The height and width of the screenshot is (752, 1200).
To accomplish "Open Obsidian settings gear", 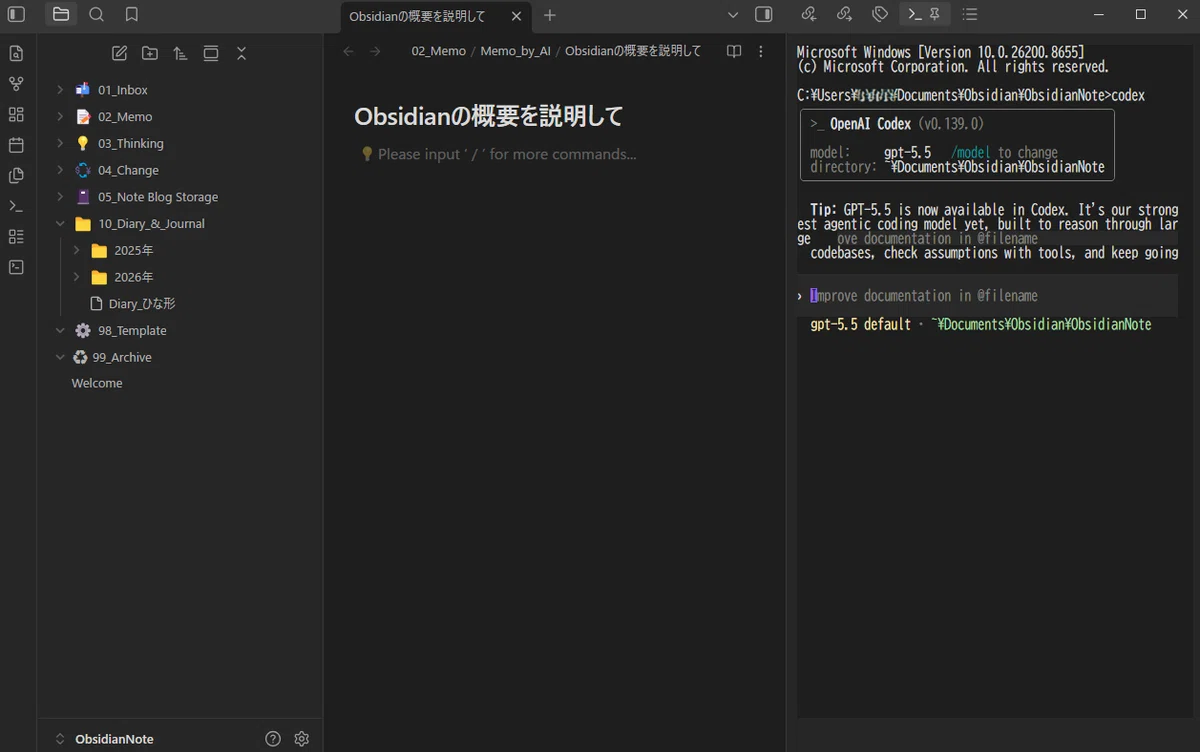I will click(302, 739).
